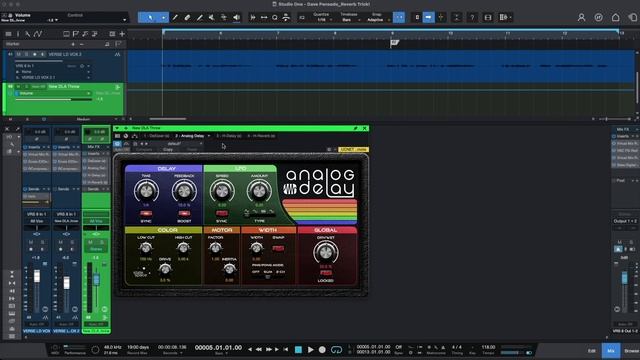Select the Listen (speaker) tool
This screenshot has width=640, height=360.
(236, 18)
